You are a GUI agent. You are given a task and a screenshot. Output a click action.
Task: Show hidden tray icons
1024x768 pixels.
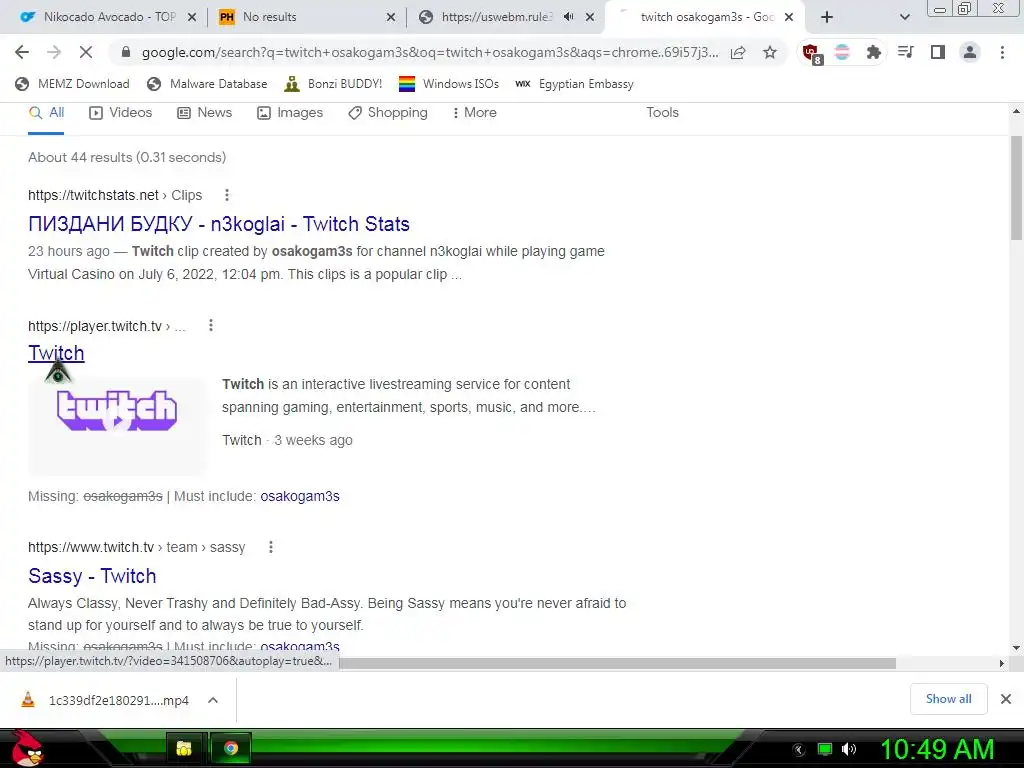pos(799,750)
